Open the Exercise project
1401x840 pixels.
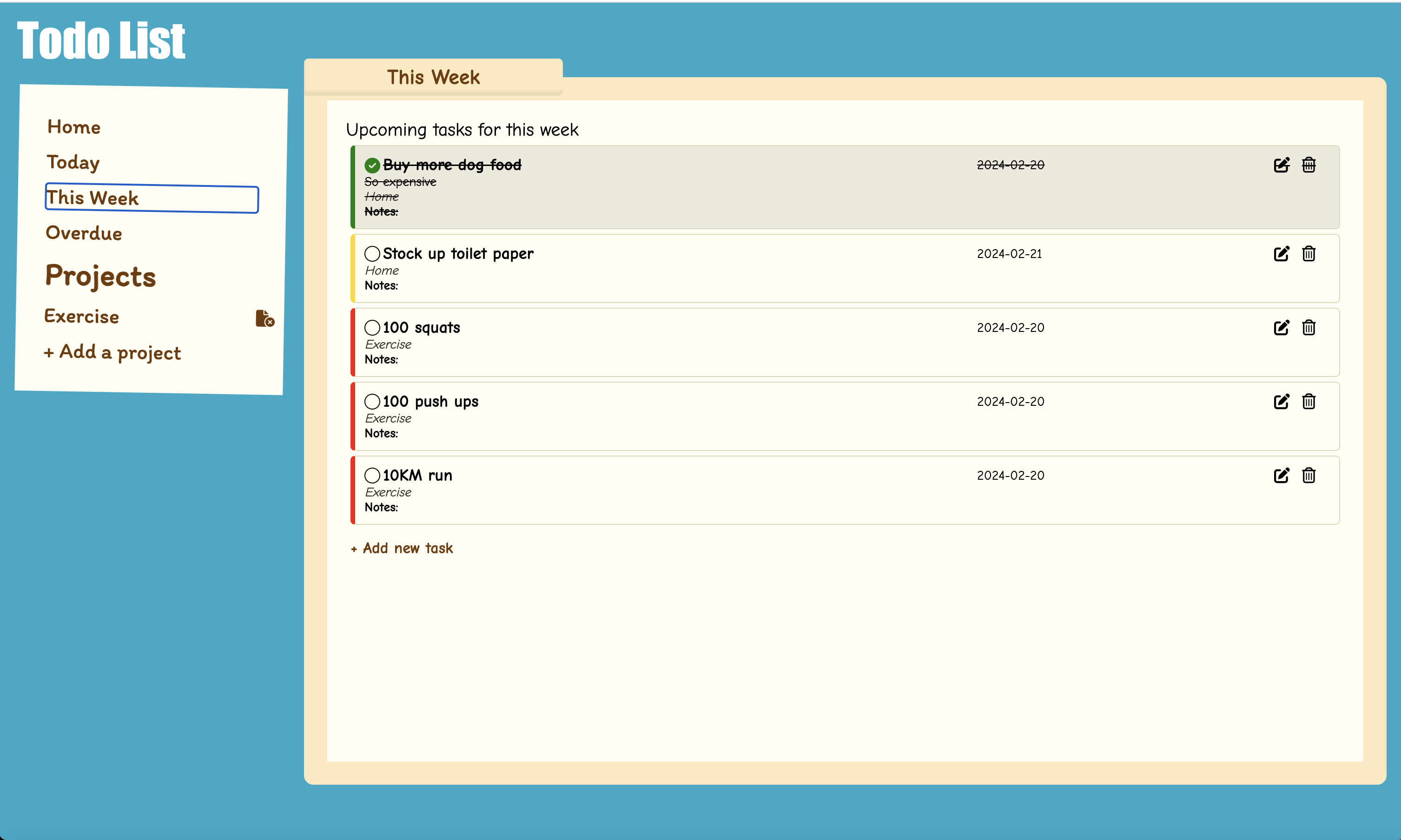82,317
